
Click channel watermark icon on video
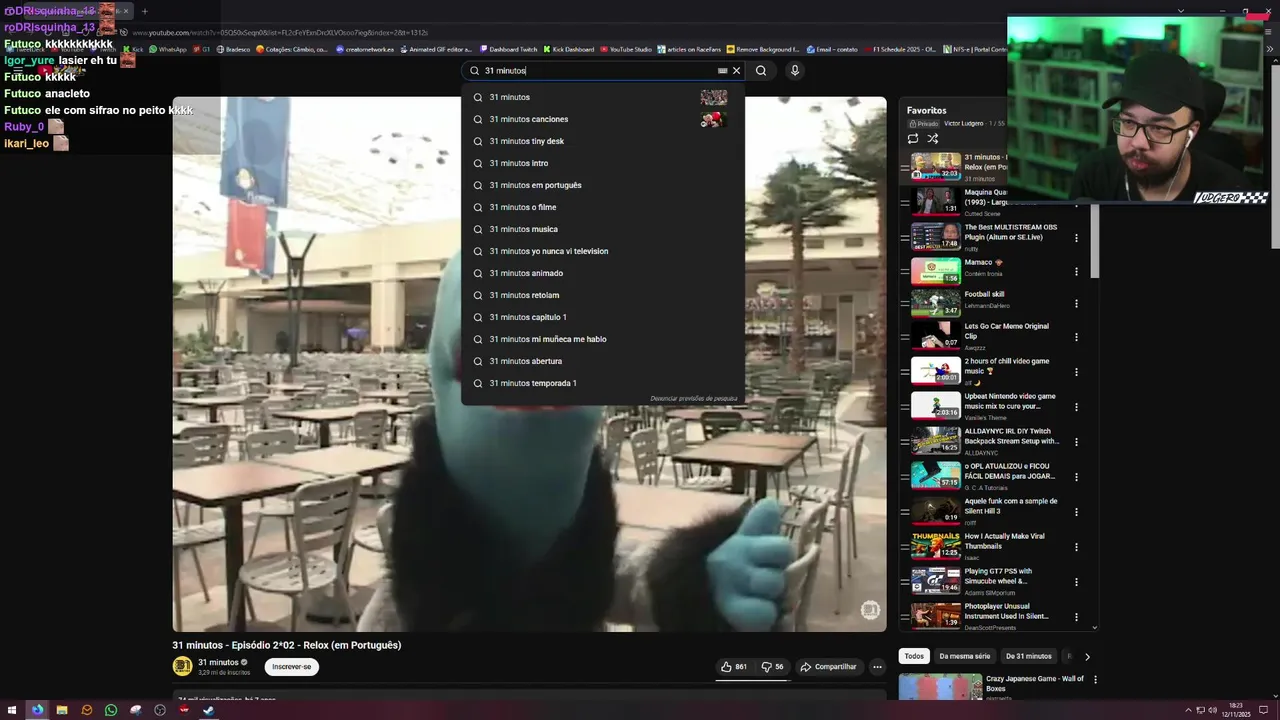[x=870, y=610]
